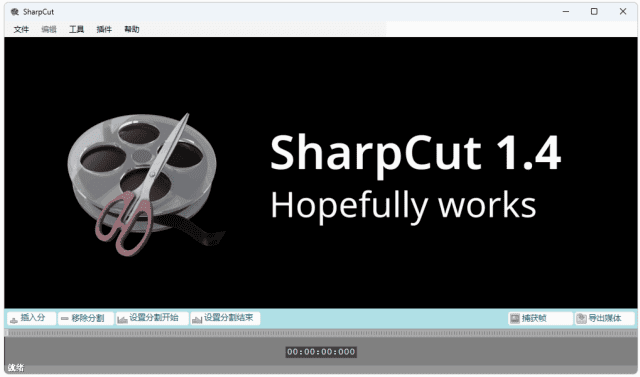
Task: Minimize the SharpCut window
Action: [566, 12]
